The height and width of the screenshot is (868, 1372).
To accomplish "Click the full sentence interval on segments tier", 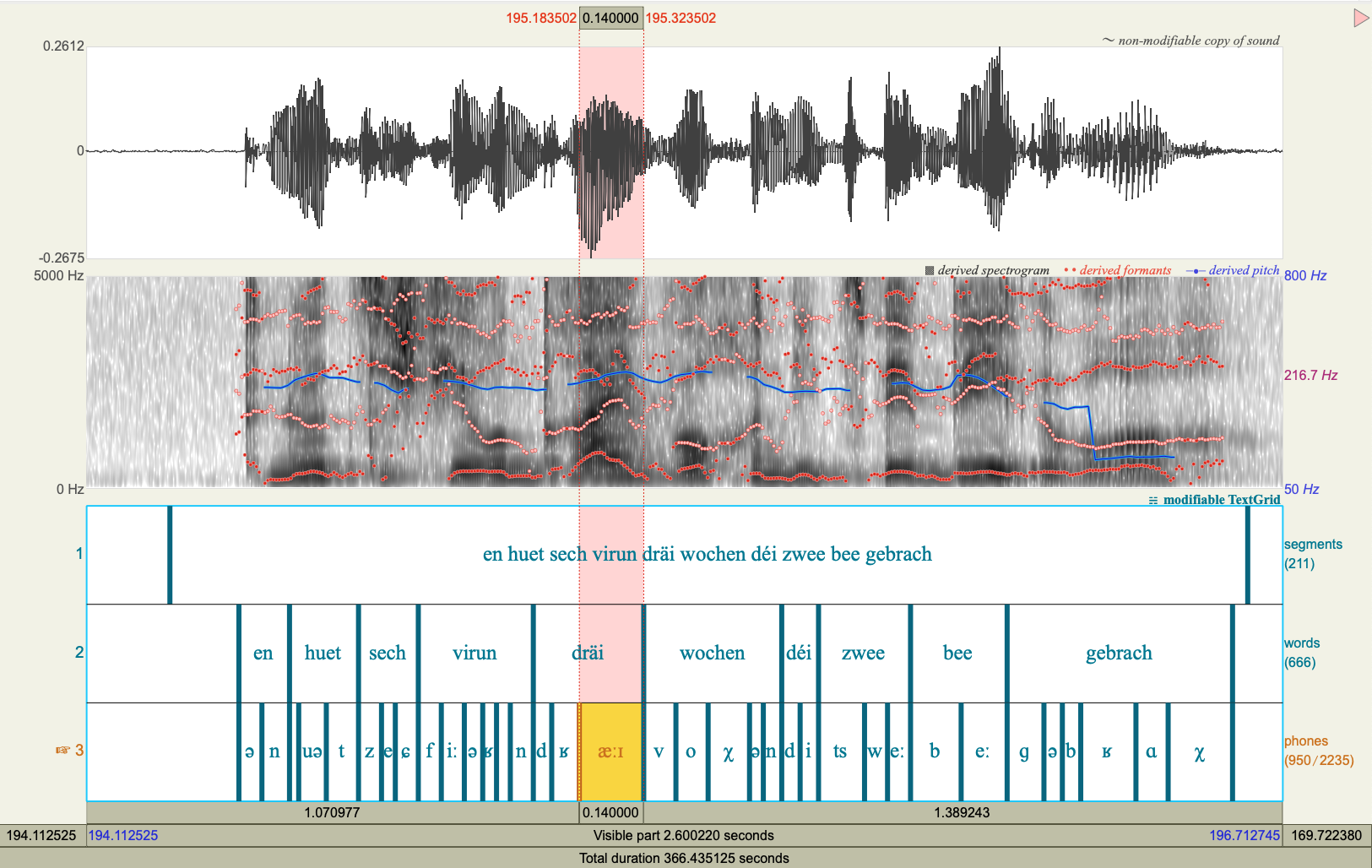I will coord(708,554).
